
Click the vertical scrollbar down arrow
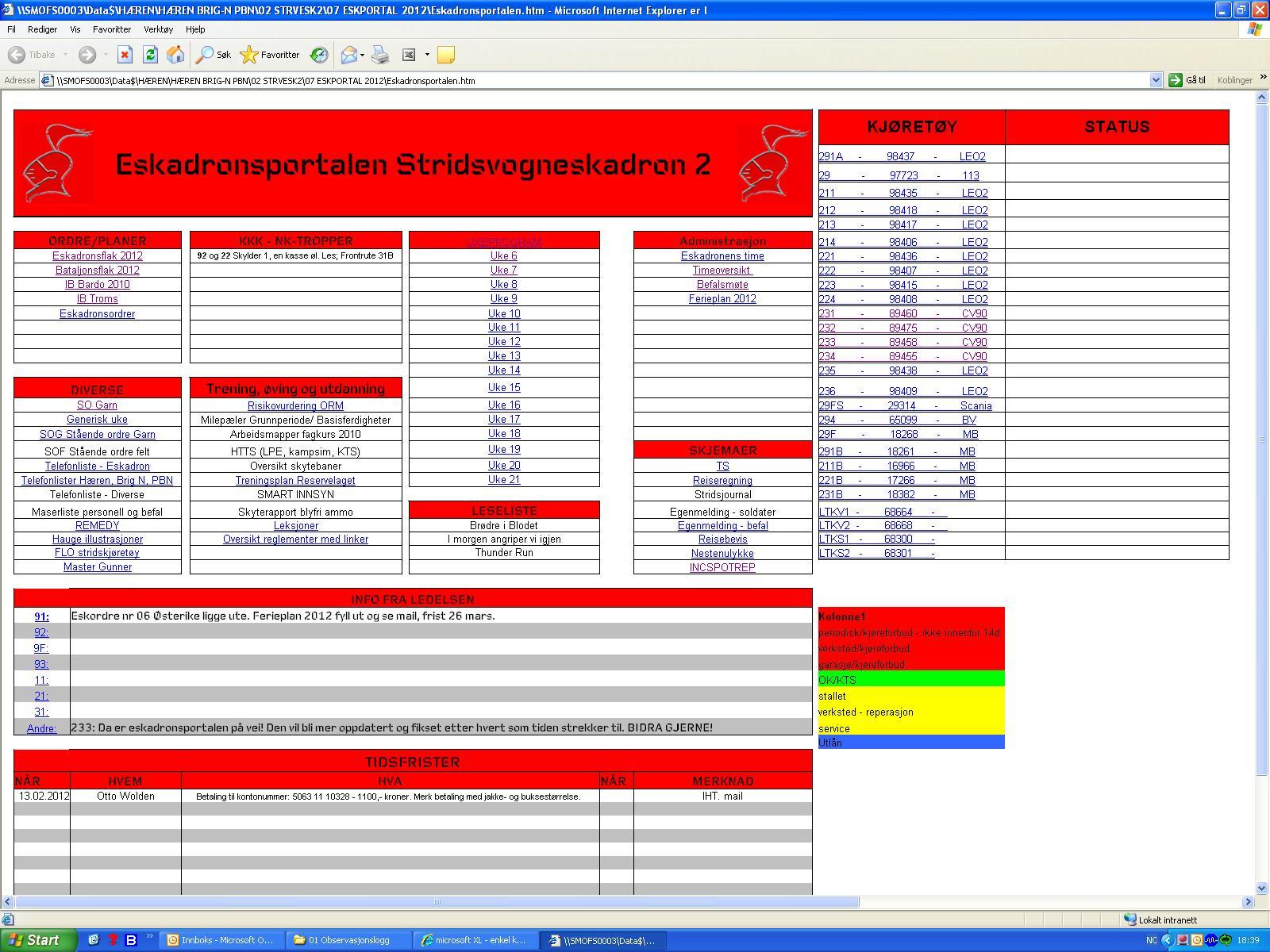pos(1262,889)
